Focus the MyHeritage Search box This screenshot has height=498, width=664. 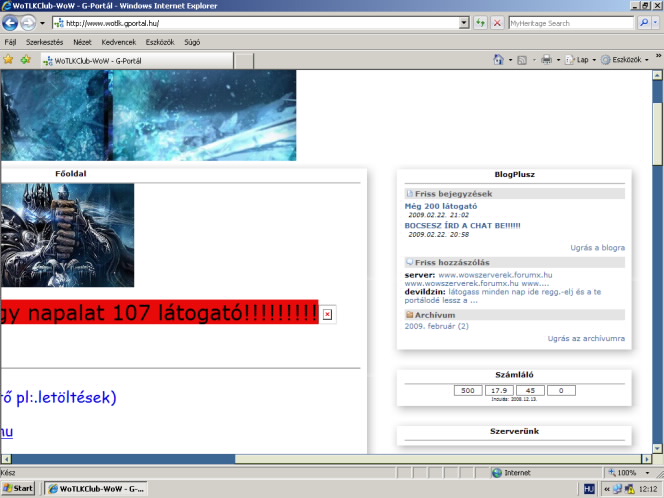(571, 23)
